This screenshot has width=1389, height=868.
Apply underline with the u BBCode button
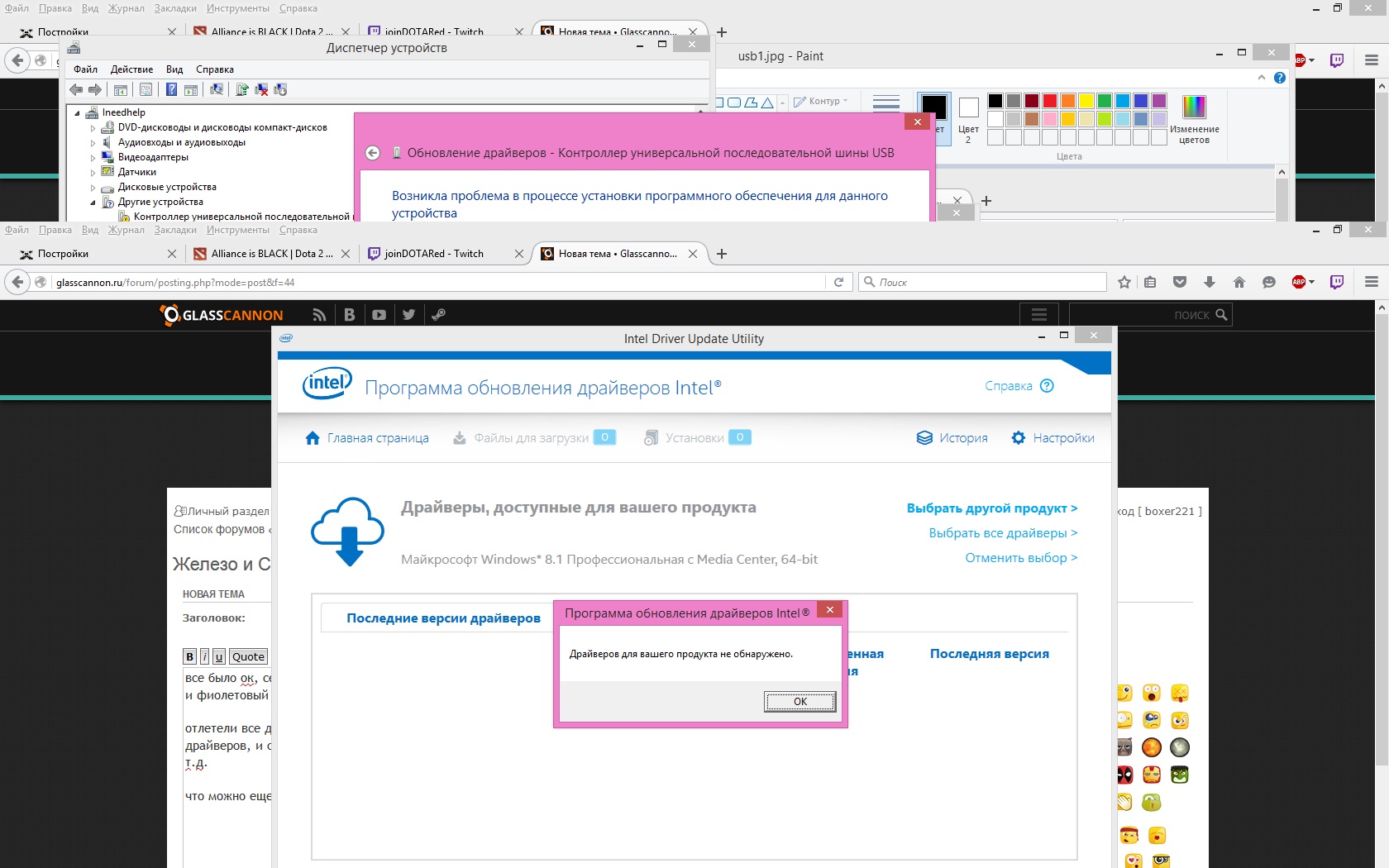click(x=219, y=656)
